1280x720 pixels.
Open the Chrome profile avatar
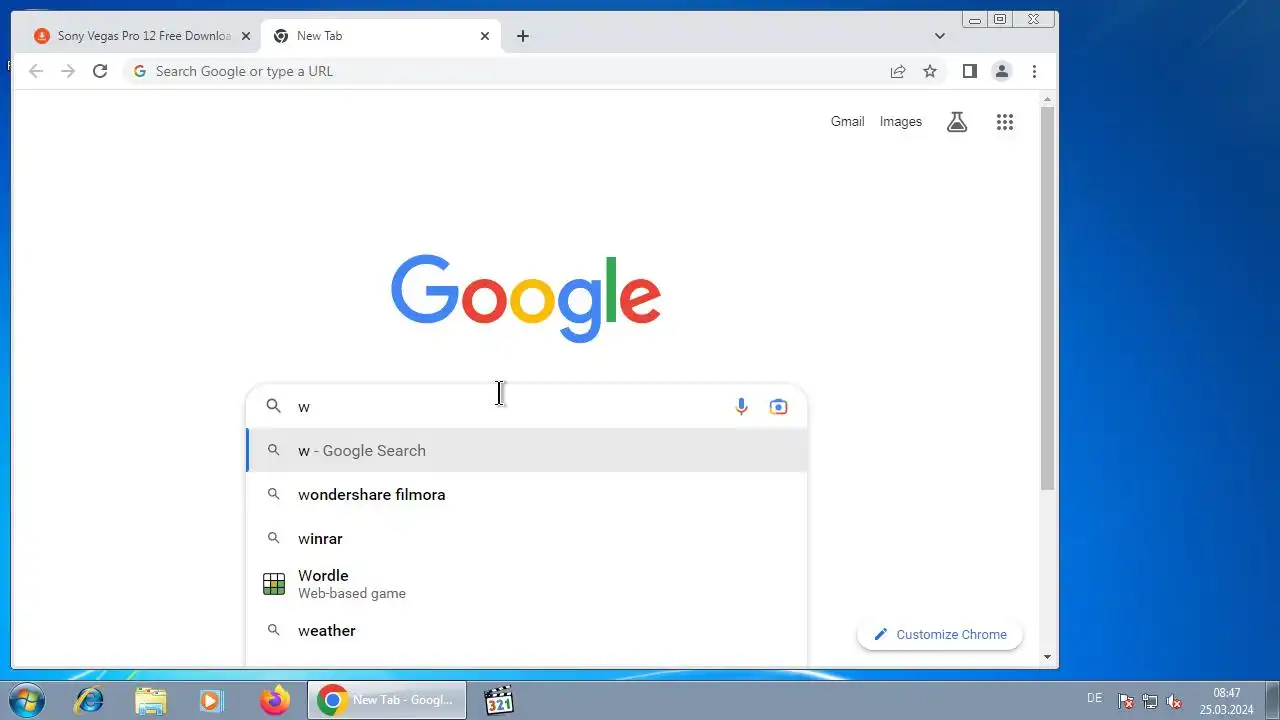pyautogui.click(x=1001, y=71)
